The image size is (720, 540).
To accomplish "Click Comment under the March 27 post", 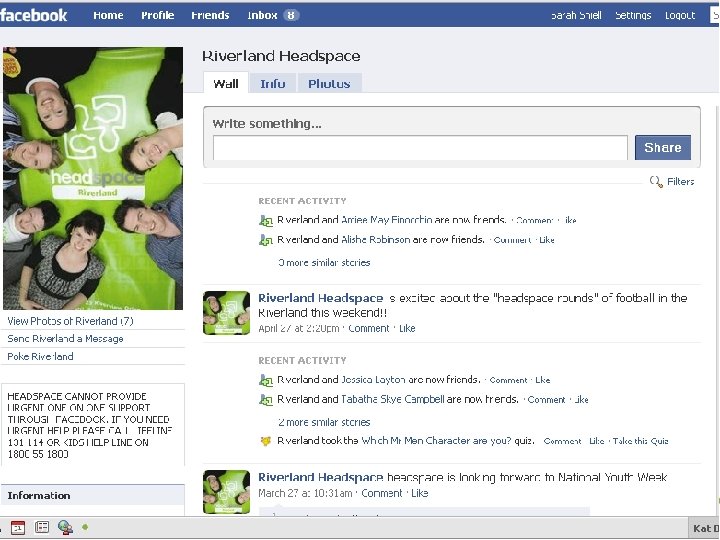I will point(382,493).
